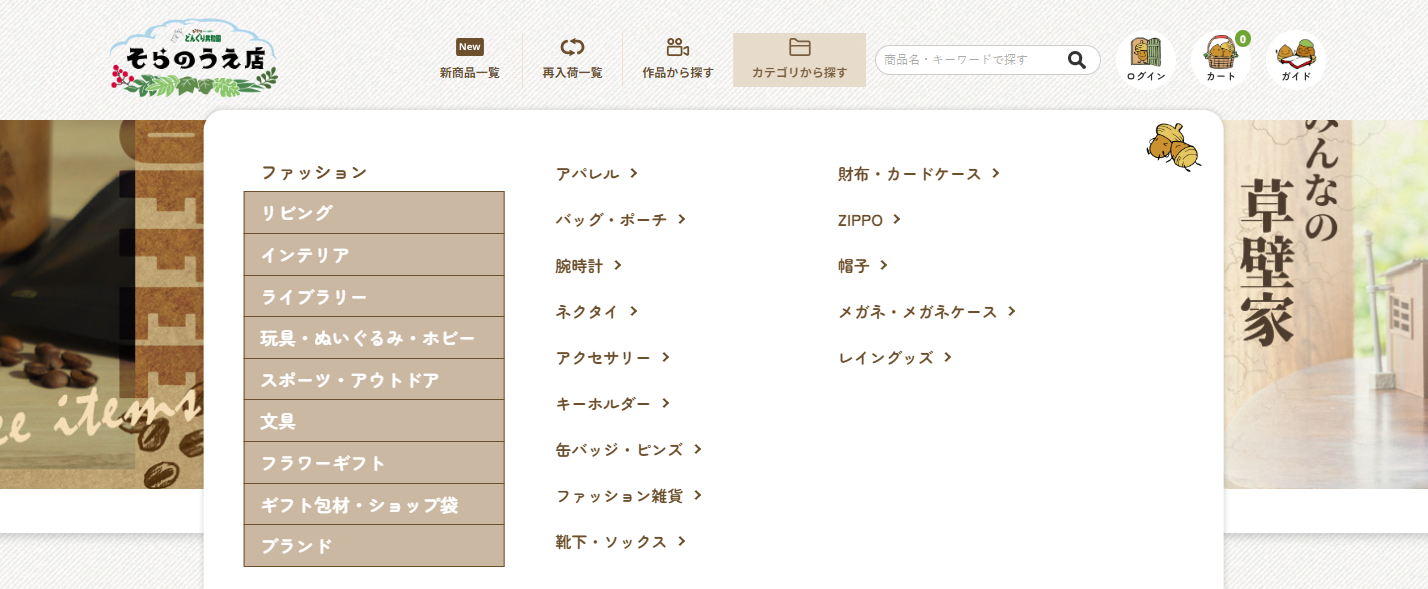Open the バッグ・ポーチ subcategory link

(621, 219)
